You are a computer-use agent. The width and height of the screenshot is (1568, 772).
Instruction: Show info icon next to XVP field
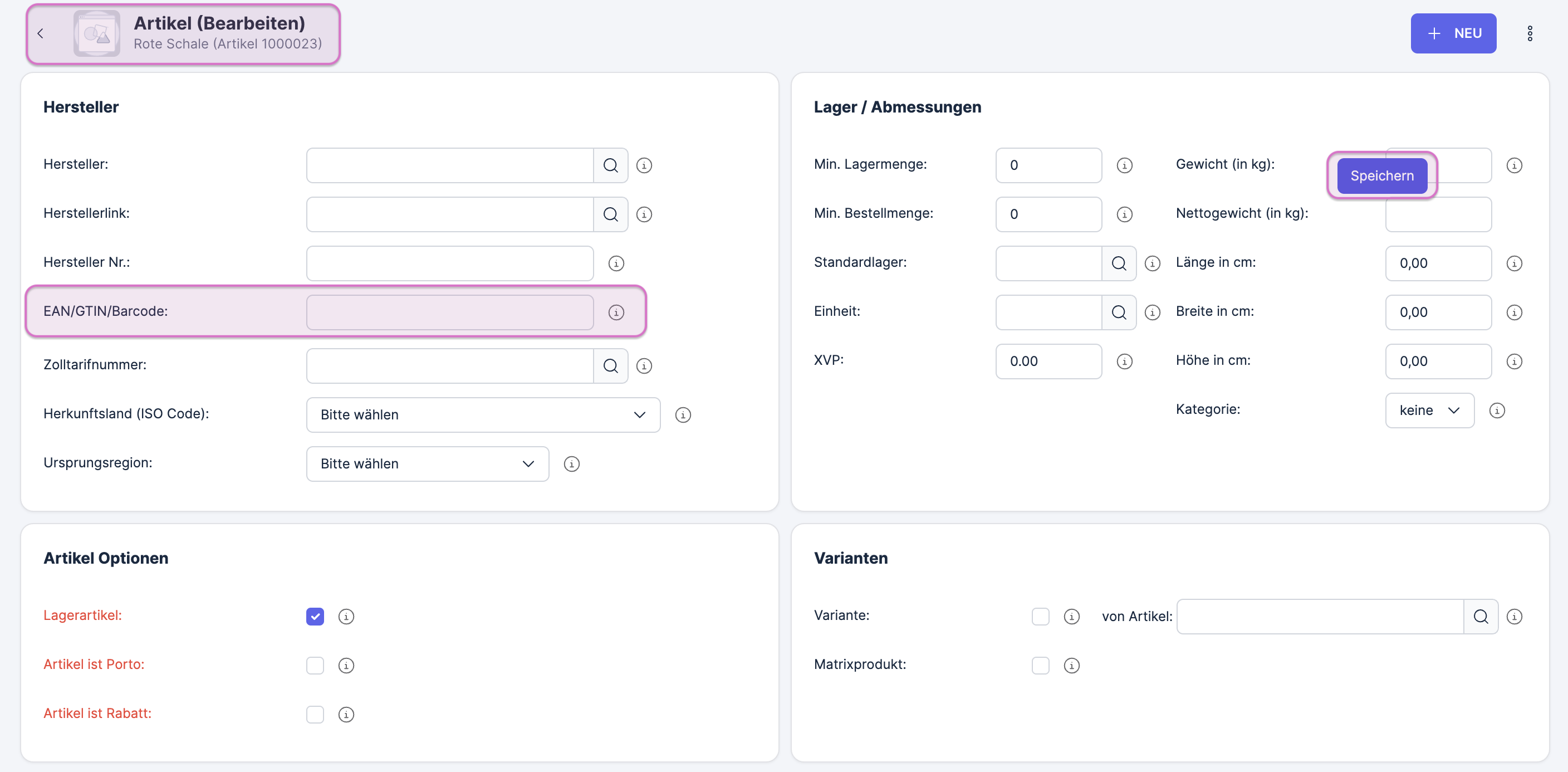point(1124,361)
